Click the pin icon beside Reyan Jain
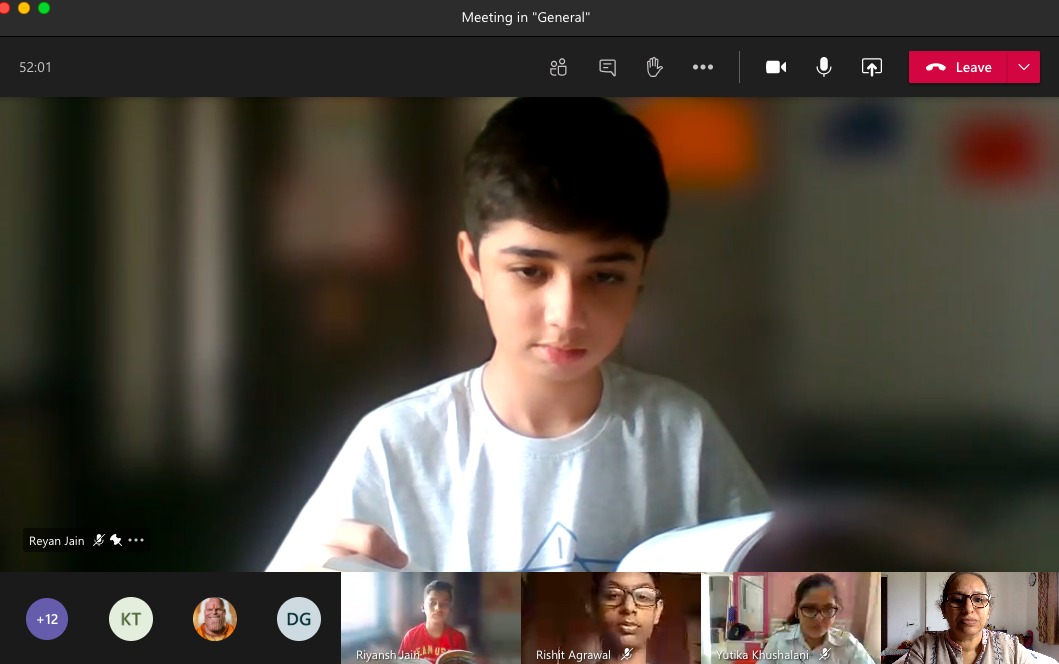The image size is (1059, 664). 115,540
